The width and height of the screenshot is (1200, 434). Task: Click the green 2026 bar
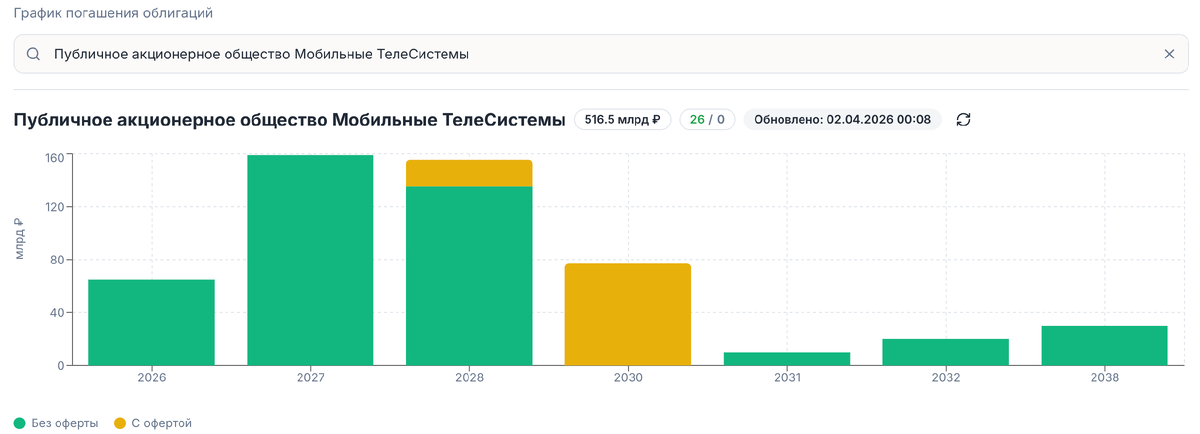point(151,322)
